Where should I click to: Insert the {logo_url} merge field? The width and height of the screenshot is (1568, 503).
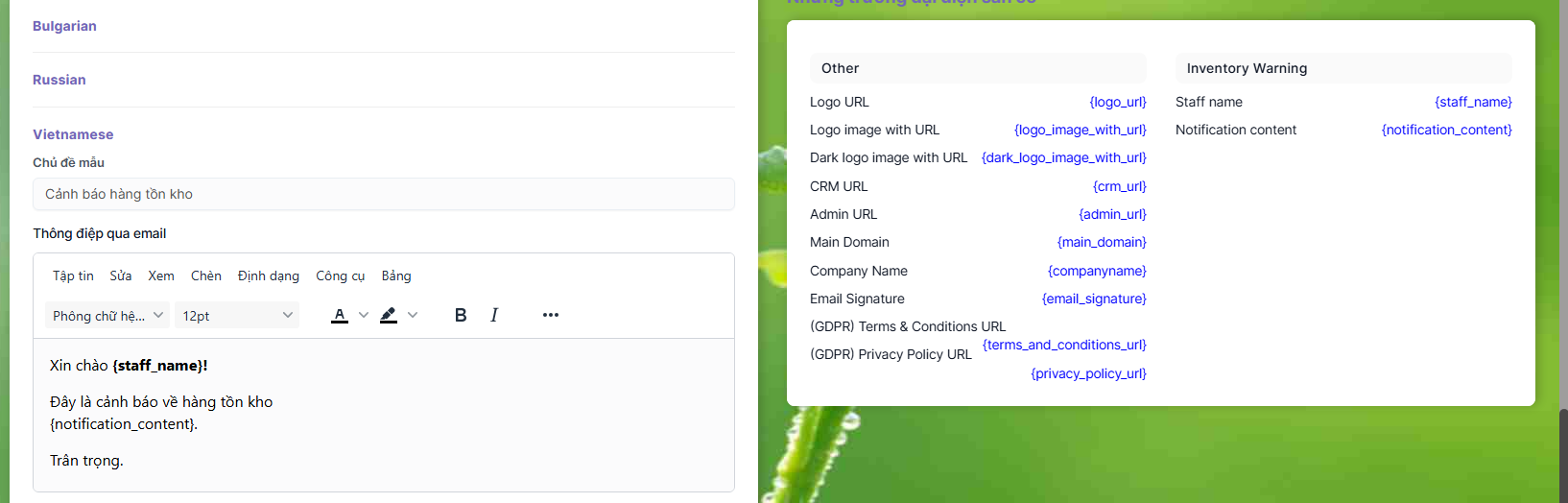coord(1118,102)
